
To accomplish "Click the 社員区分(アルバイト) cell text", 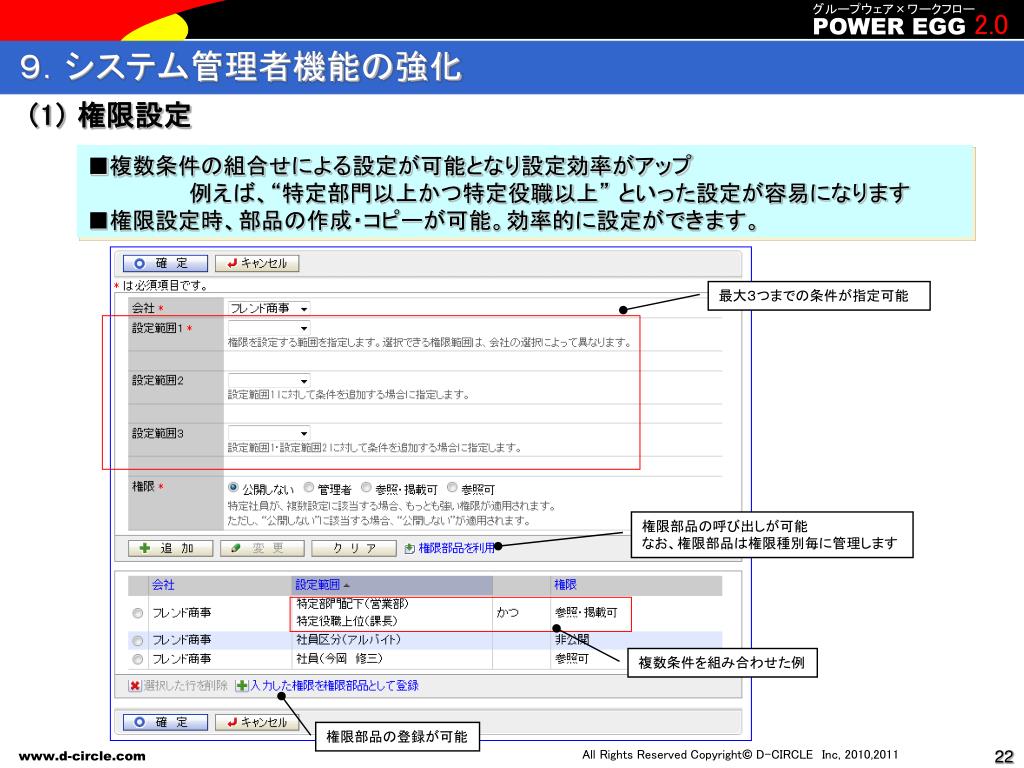I will click(348, 640).
